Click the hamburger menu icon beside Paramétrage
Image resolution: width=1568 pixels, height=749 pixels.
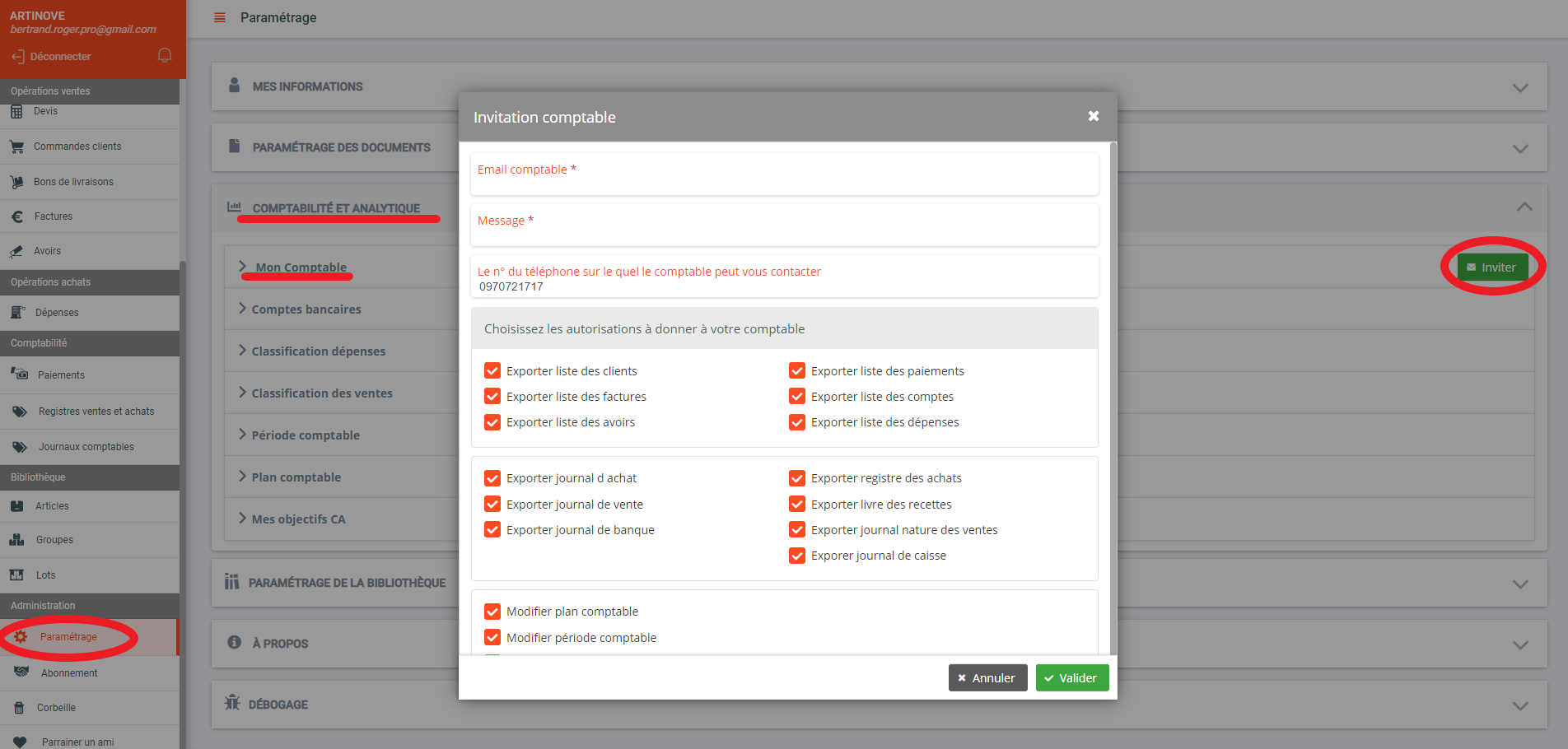(x=220, y=17)
